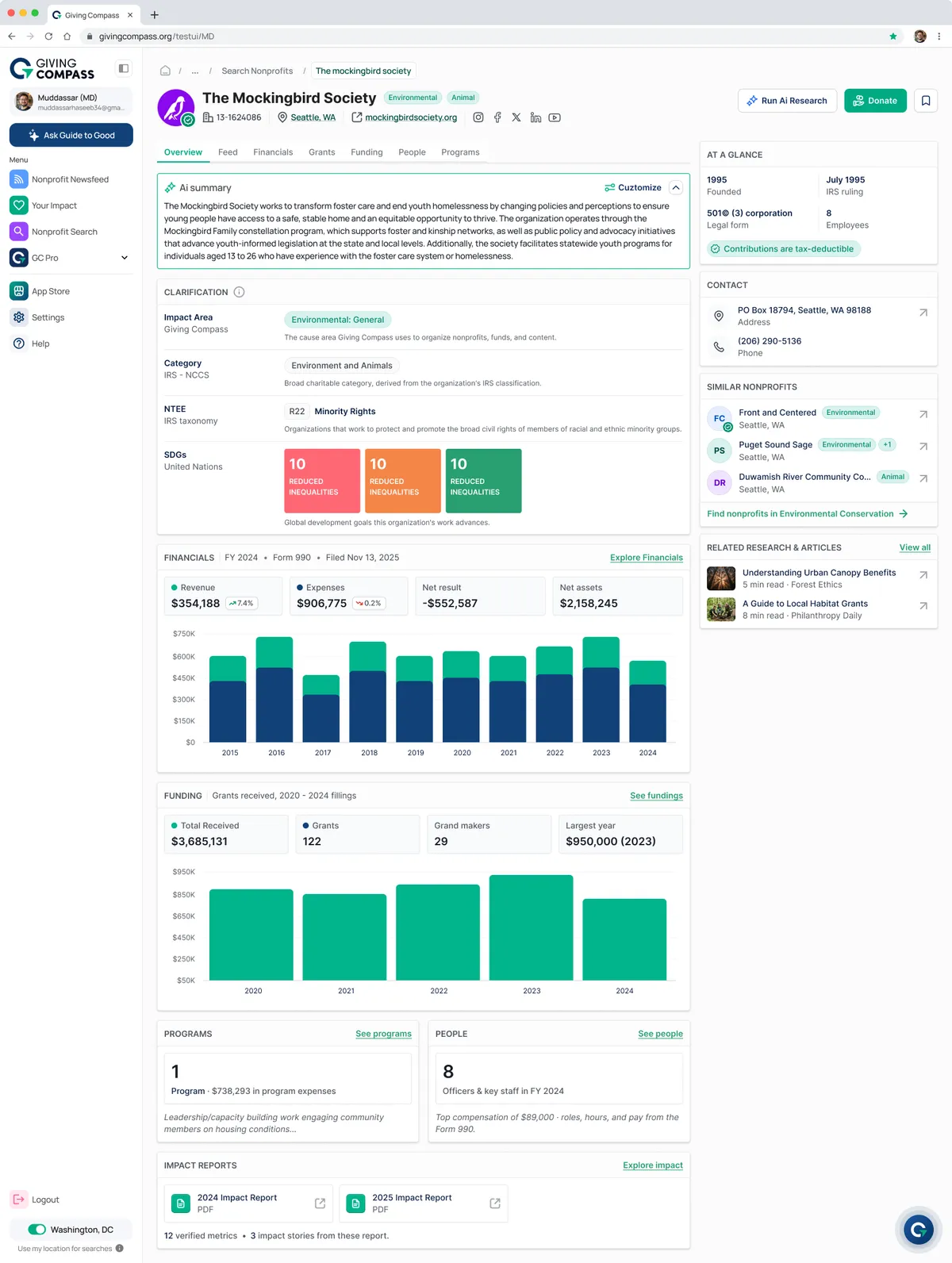Open 2025 Impact Report external link icon

click(x=495, y=1203)
